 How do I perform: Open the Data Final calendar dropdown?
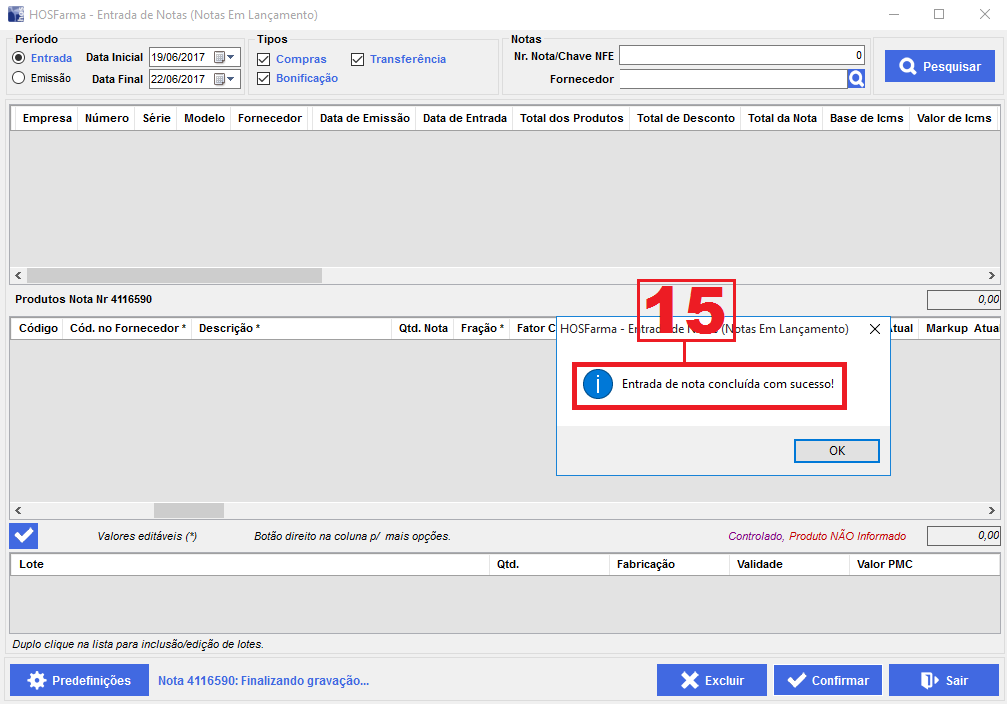(231, 79)
